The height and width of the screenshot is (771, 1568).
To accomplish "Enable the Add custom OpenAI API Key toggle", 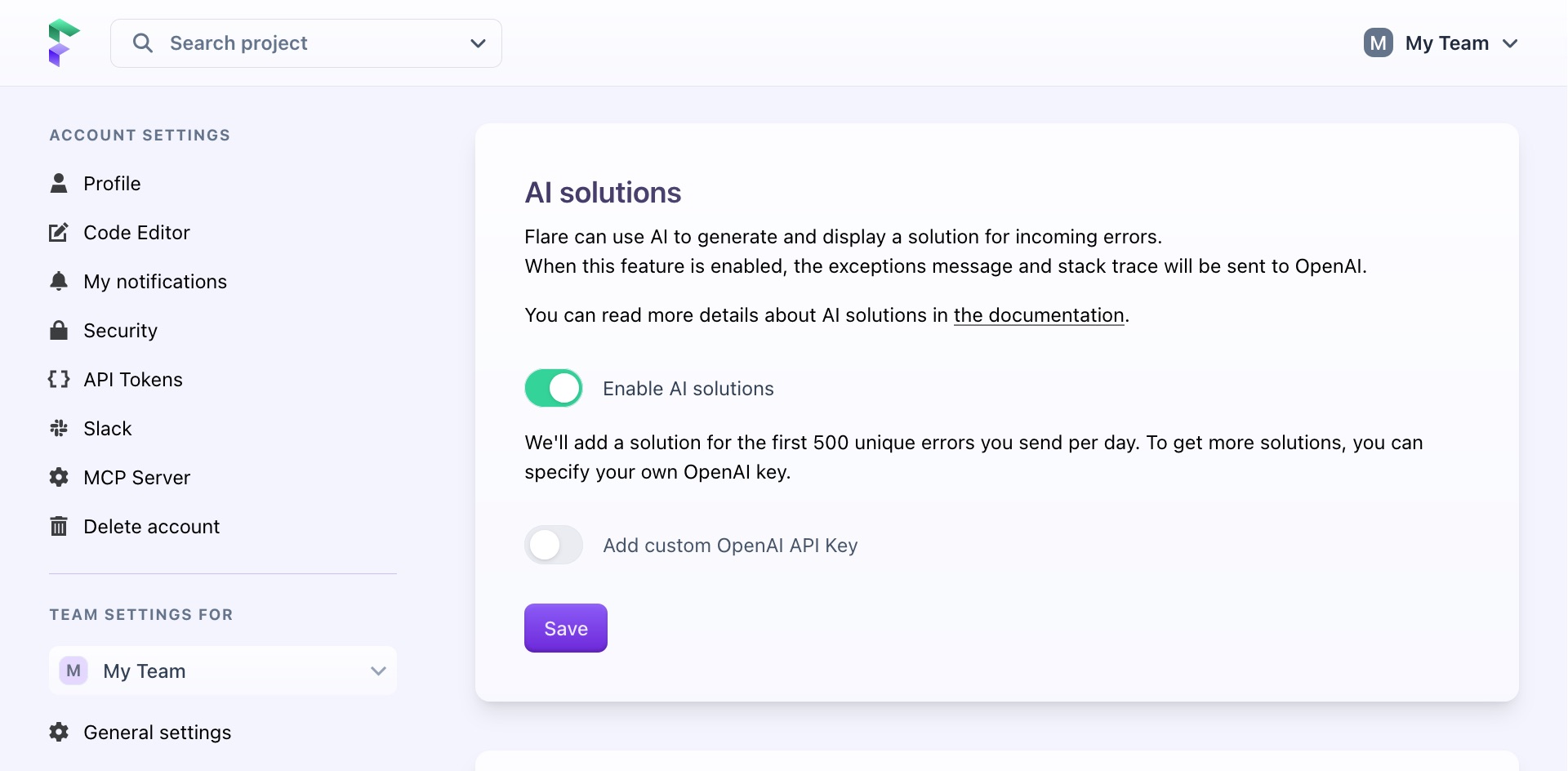I will [554, 545].
